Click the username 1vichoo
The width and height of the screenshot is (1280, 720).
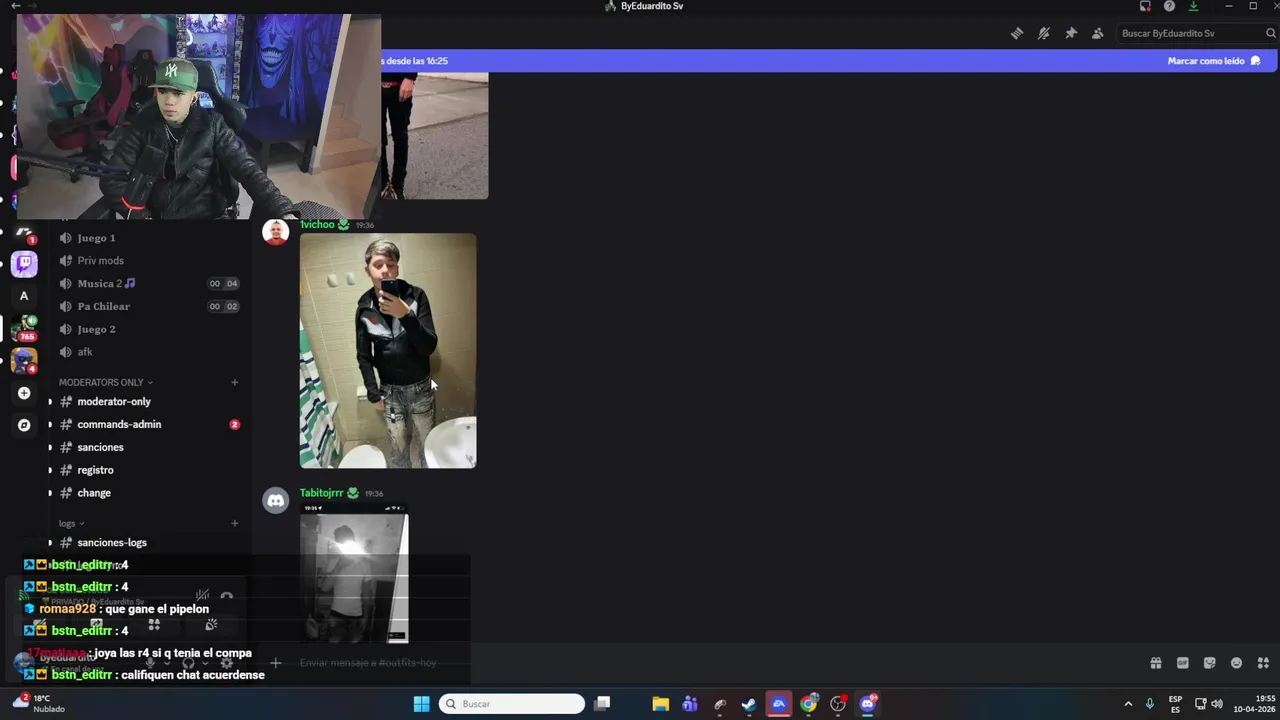click(x=317, y=225)
